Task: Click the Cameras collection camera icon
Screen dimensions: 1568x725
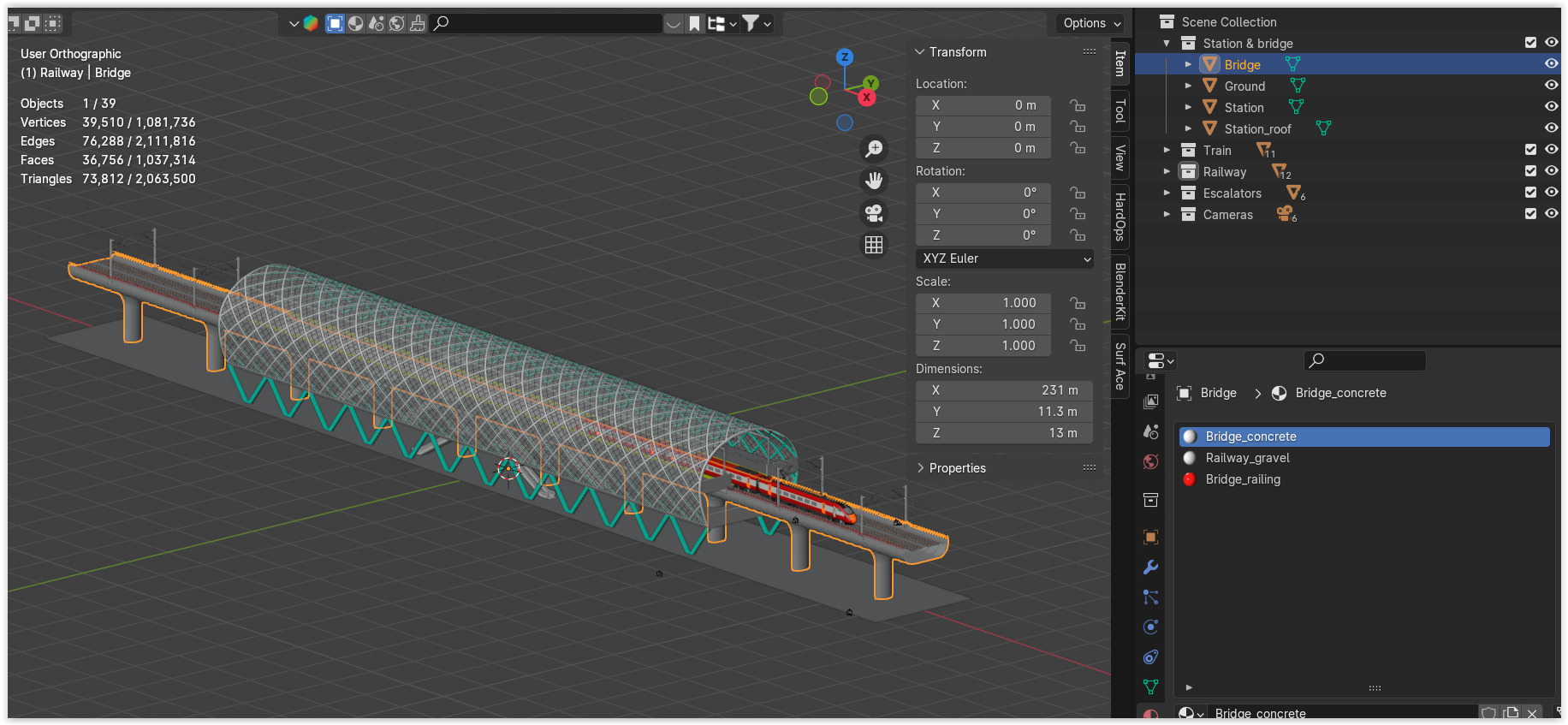Action: coord(1286,214)
